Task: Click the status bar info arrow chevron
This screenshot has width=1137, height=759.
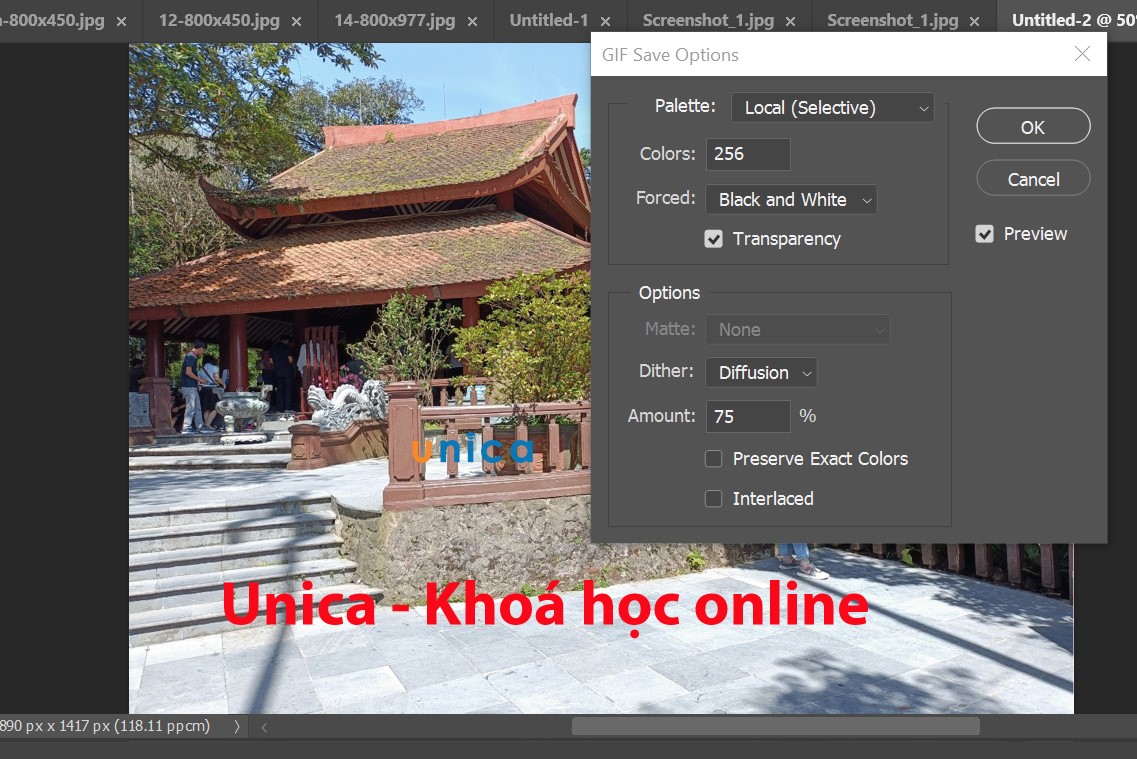Action: (x=236, y=727)
